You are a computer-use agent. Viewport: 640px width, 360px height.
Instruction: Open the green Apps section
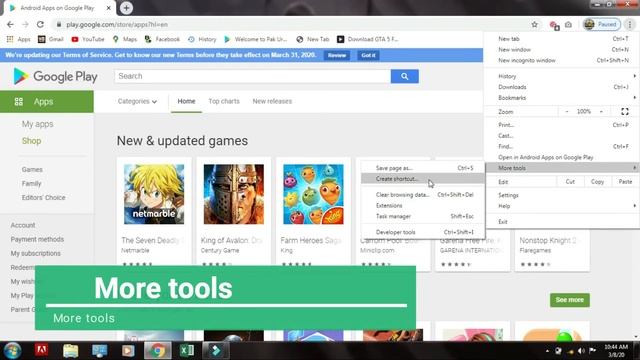click(47, 102)
